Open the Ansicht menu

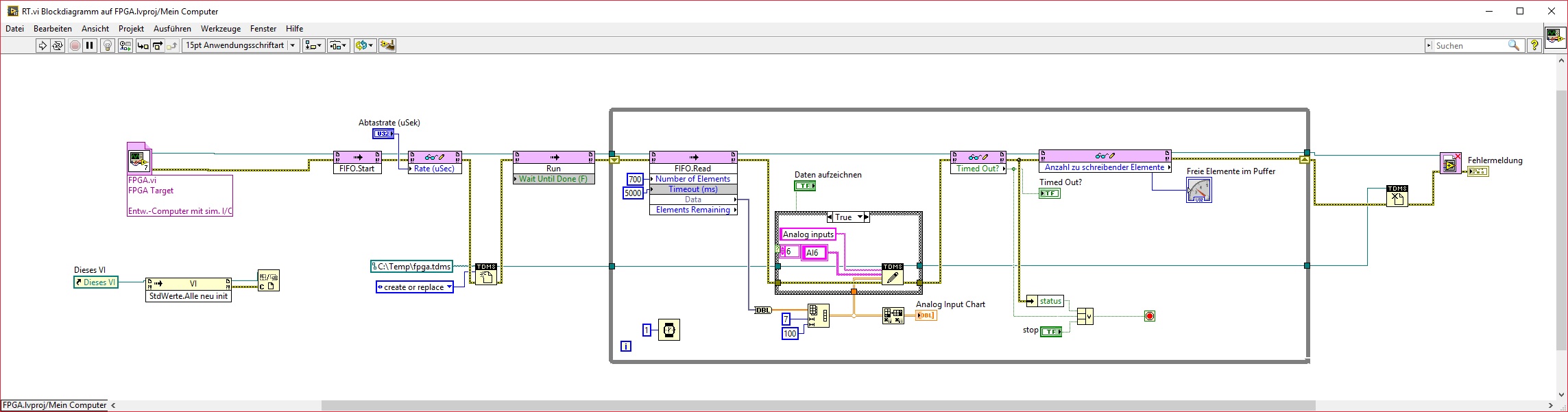click(x=95, y=29)
